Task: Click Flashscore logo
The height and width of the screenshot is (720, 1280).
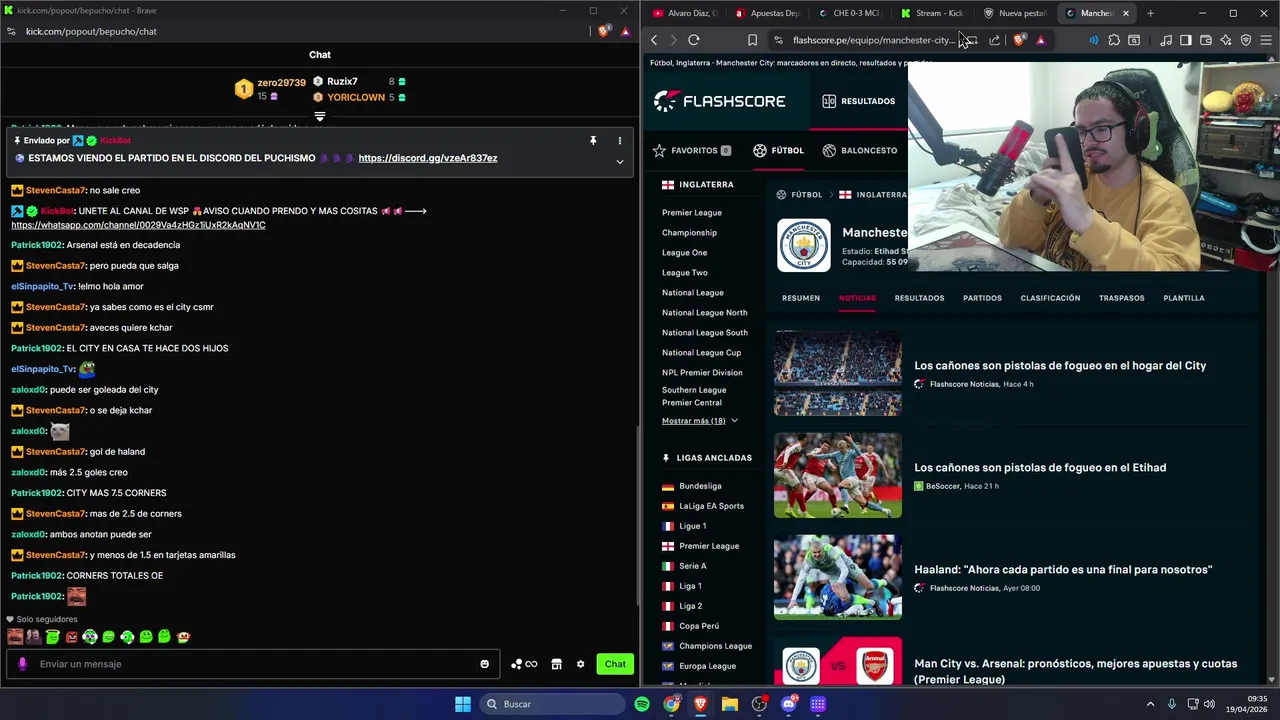Action: tap(720, 101)
